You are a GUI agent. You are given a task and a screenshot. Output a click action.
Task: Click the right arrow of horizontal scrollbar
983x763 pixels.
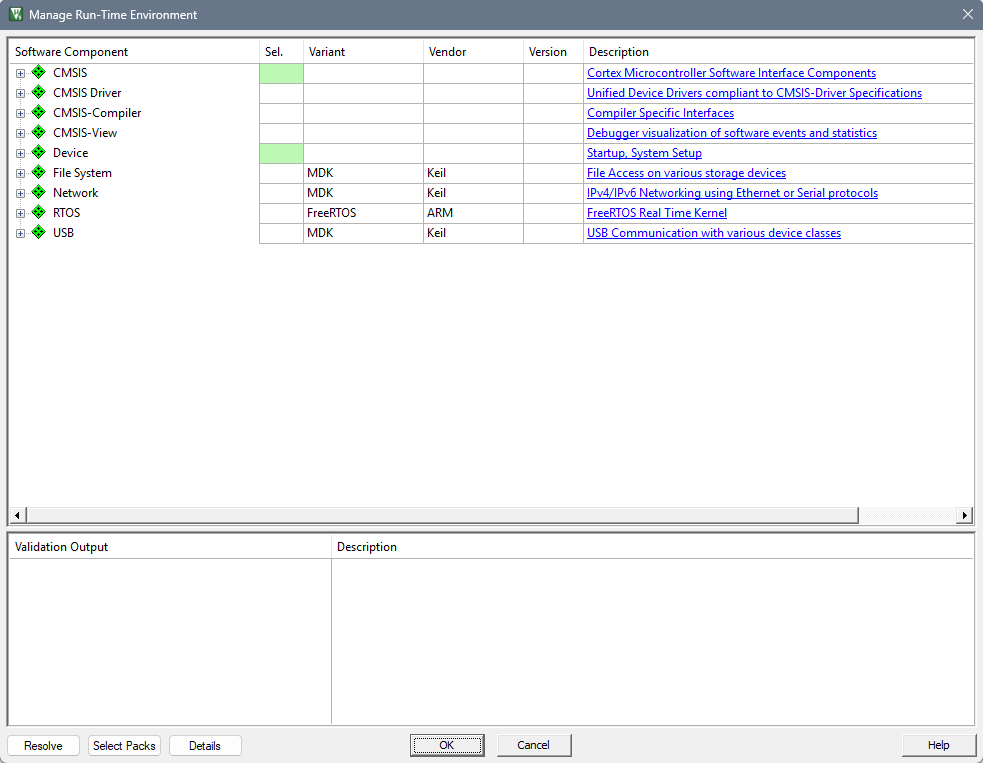tap(965, 515)
